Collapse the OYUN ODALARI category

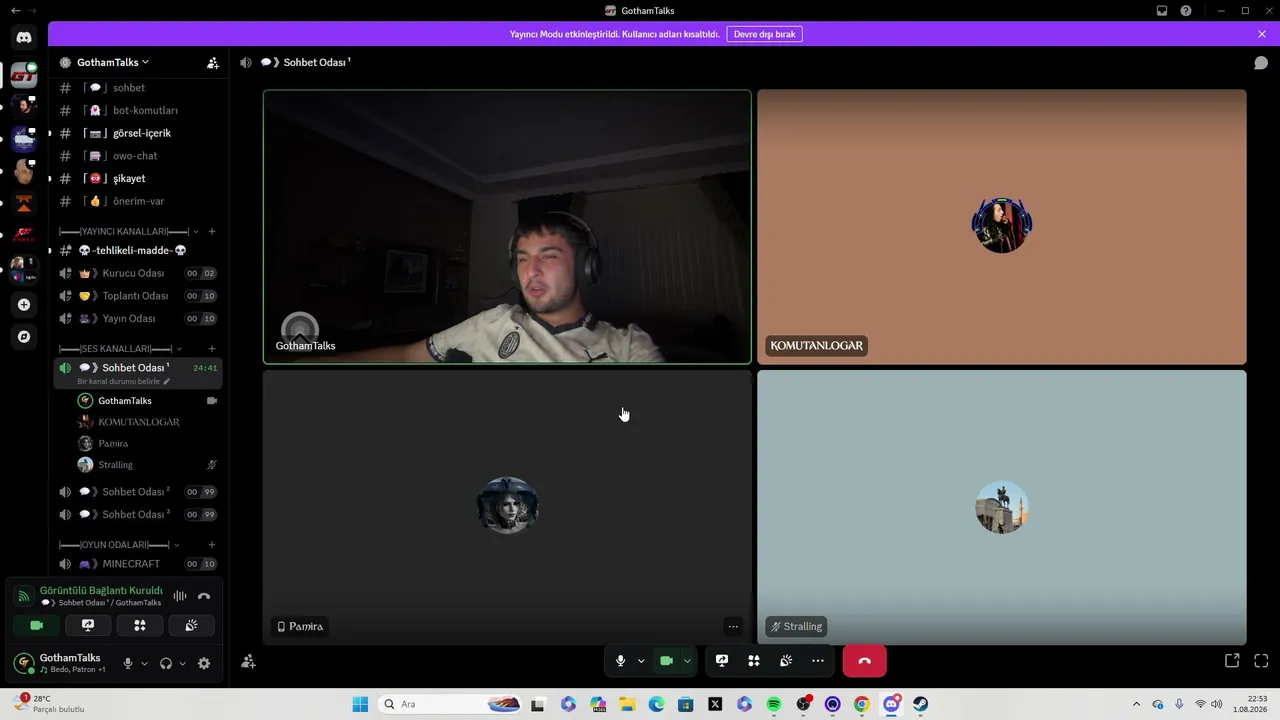tap(119, 544)
